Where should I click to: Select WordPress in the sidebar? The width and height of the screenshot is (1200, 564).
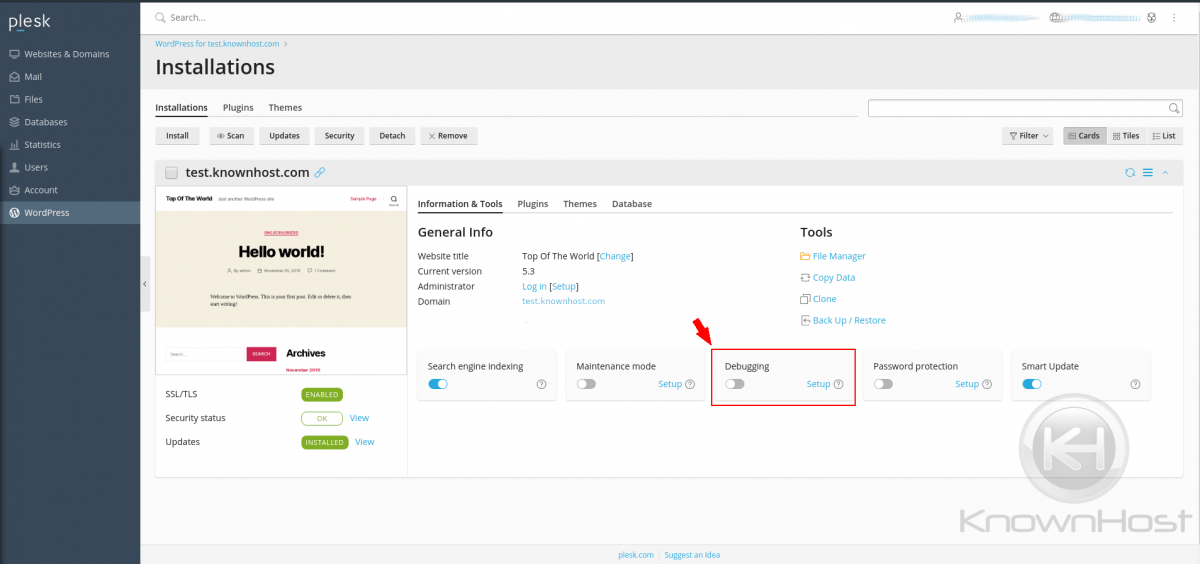(70, 212)
